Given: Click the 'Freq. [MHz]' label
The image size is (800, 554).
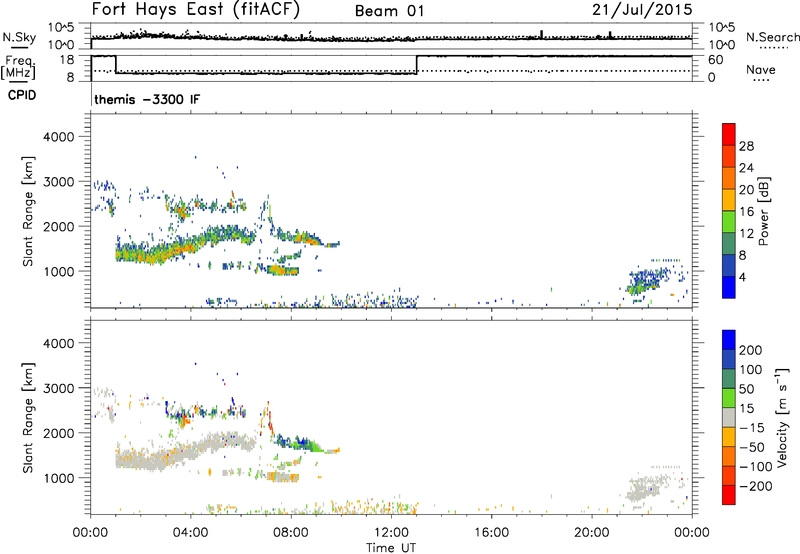Looking at the screenshot, I should click(18, 67).
